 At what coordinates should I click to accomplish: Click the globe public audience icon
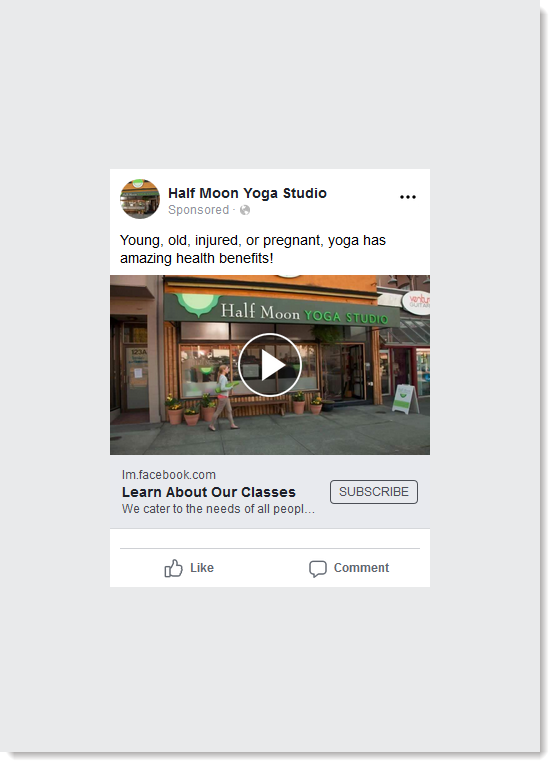pos(244,210)
